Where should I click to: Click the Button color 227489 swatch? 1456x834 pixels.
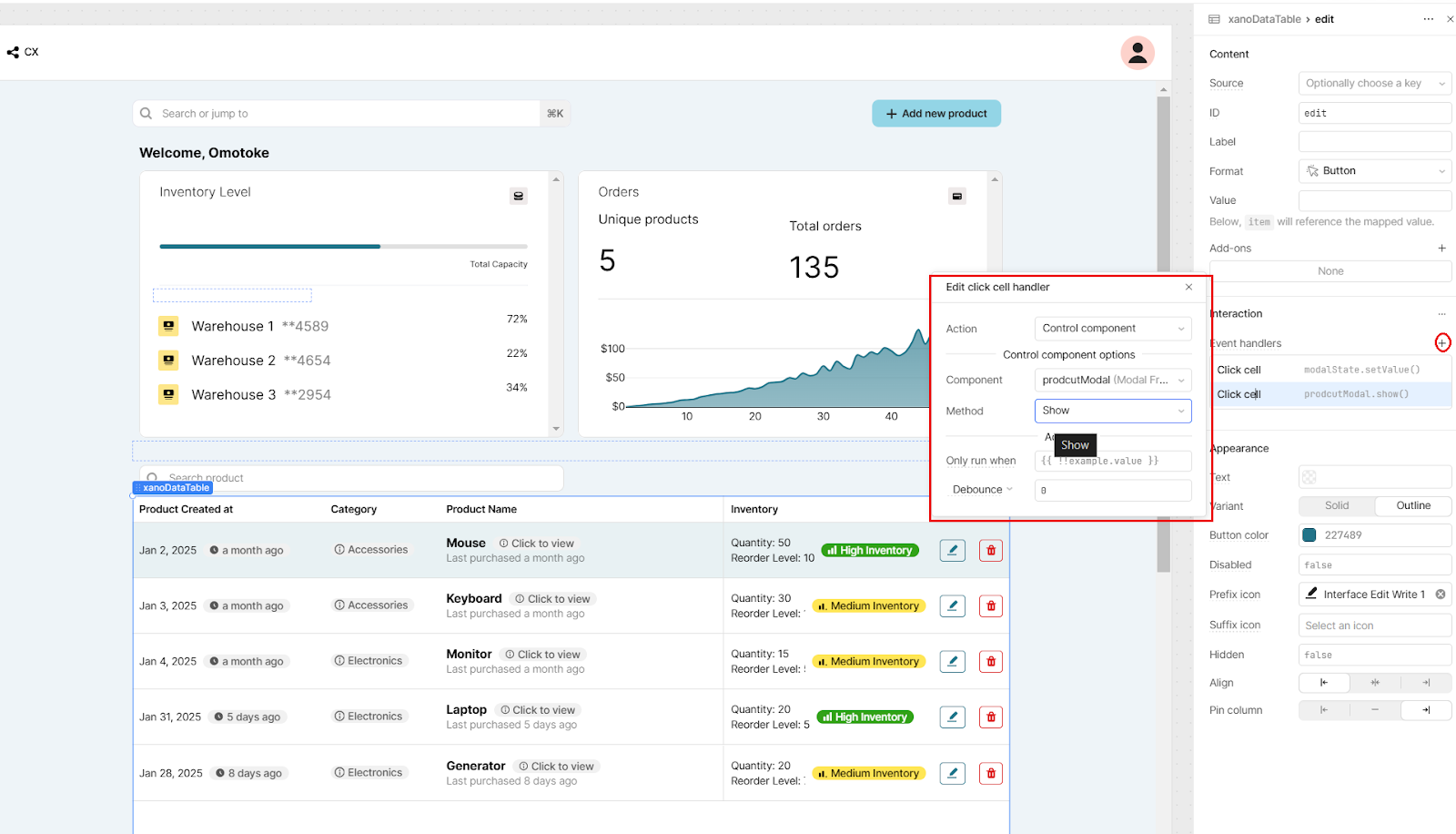(1309, 535)
